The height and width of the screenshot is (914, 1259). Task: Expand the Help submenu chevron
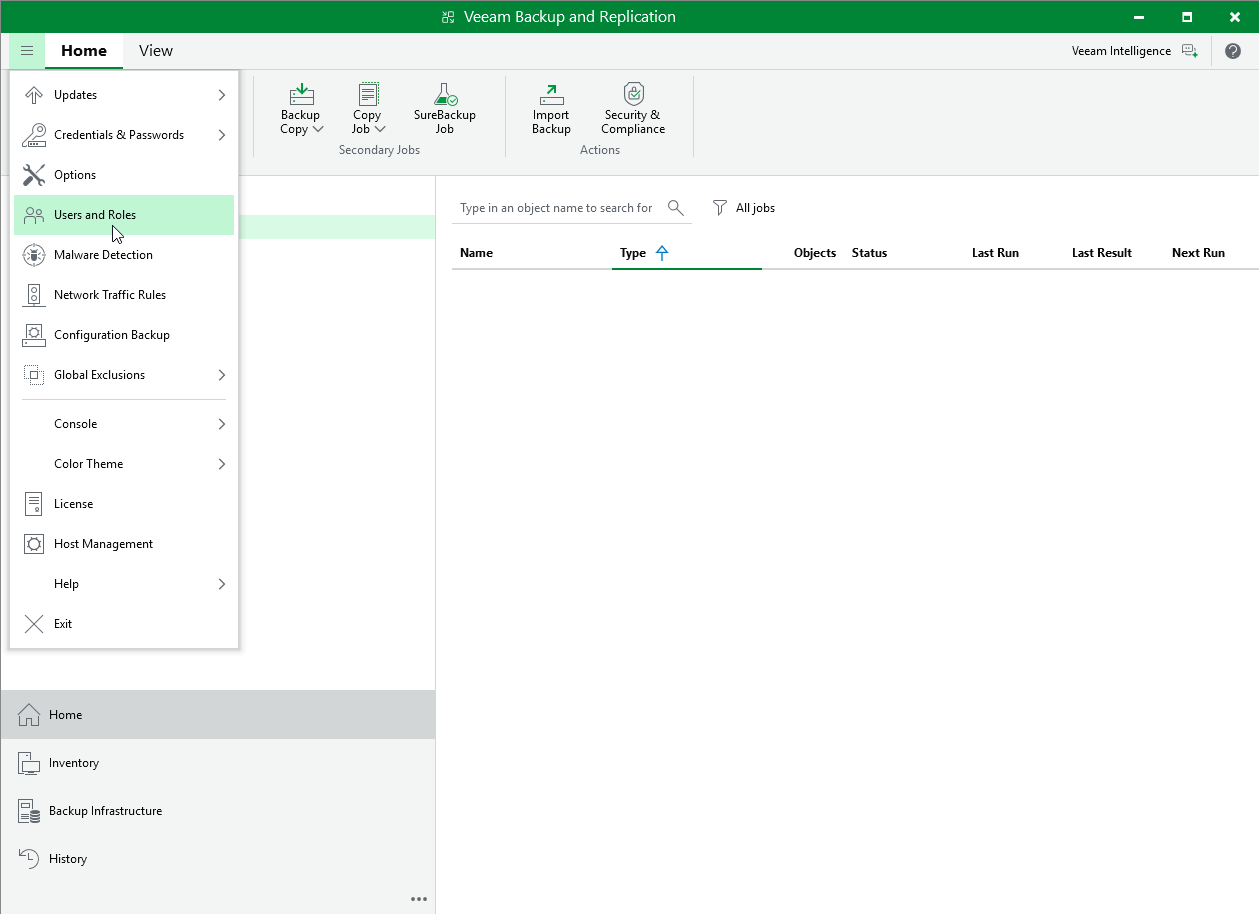click(222, 584)
